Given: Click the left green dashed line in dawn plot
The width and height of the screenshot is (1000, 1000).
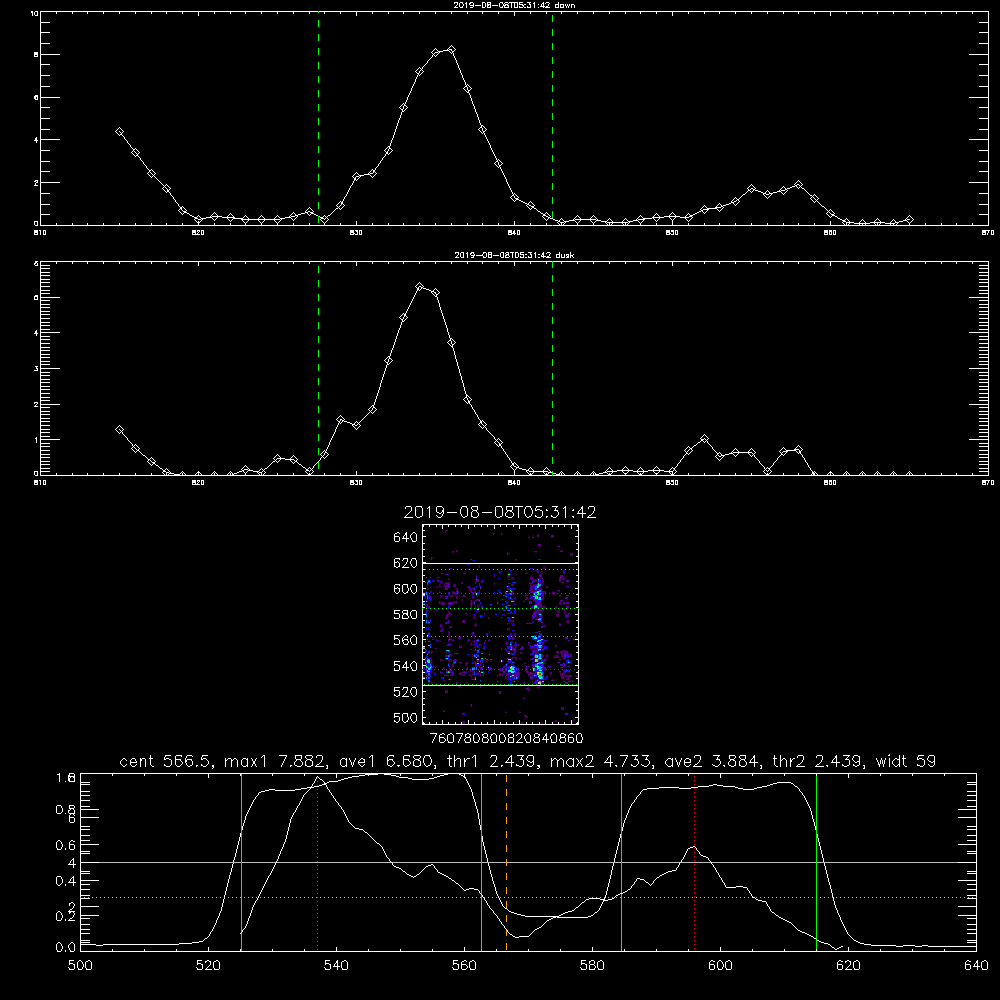Looking at the screenshot, I should pyautogui.click(x=318, y=119).
